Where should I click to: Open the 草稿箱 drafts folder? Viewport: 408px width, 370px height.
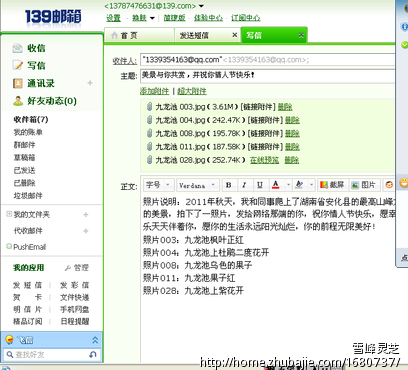[24, 157]
